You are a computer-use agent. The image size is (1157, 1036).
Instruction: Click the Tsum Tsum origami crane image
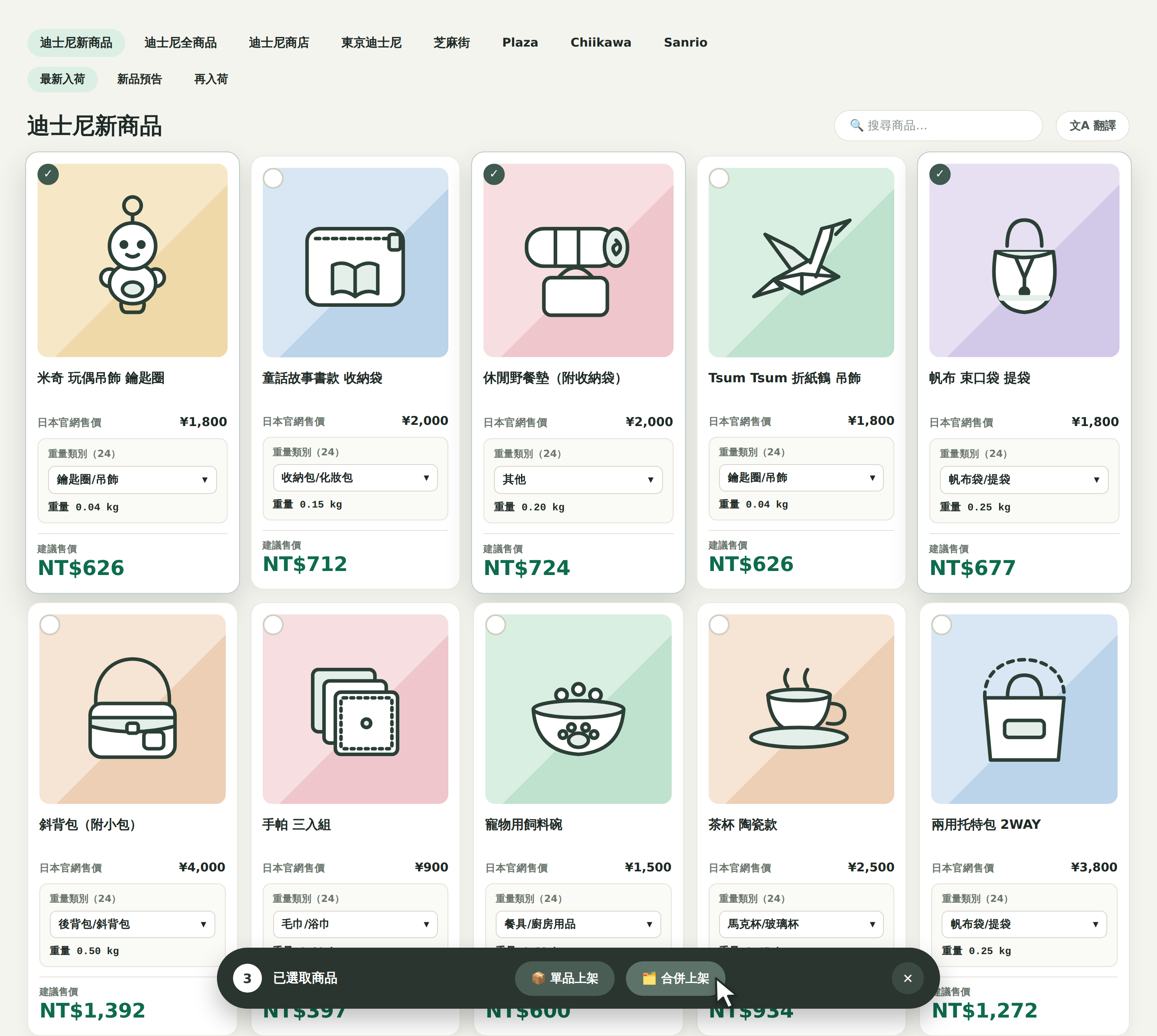click(801, 263)
